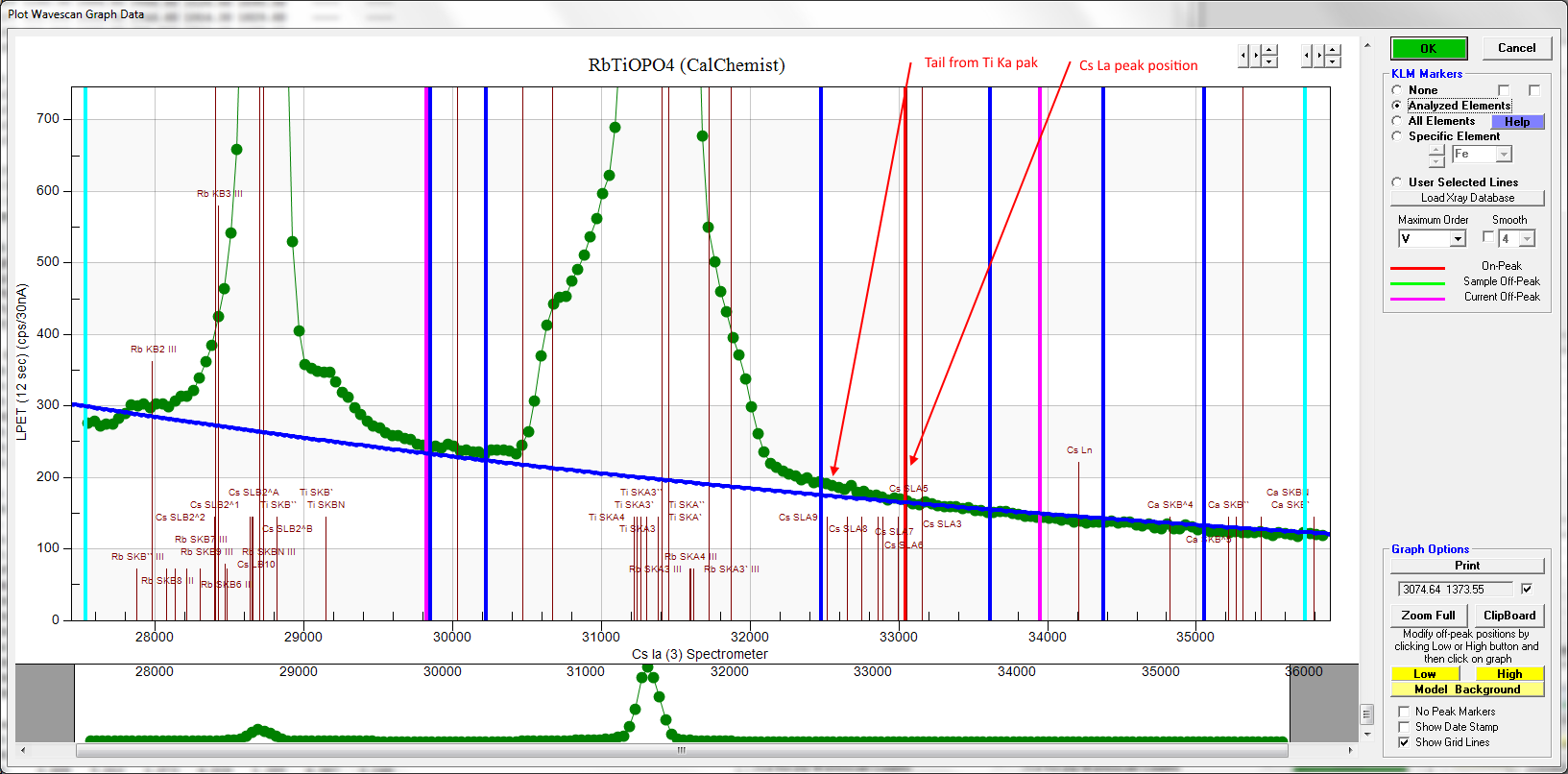1568x774 pixels.
Task: Enable the No Peak Markers checkbox
Action: 1404,712
